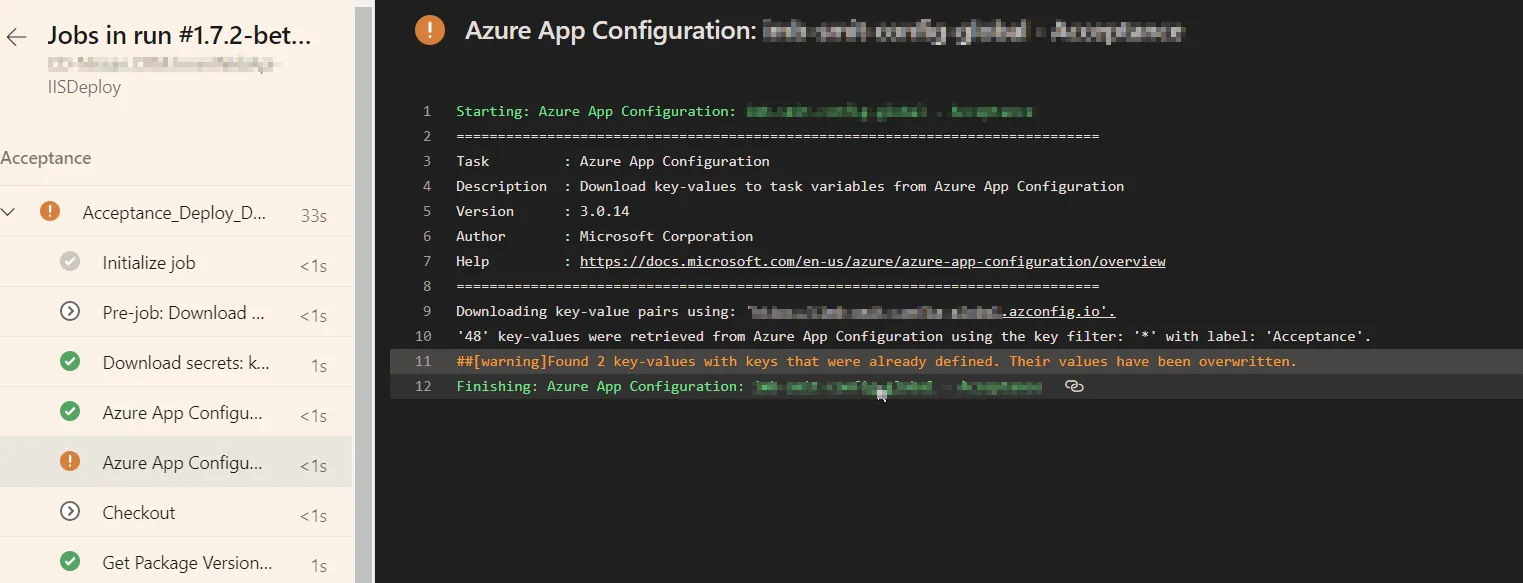Image resolution: width=1523 pixels, height=583 pixels.
Task: Click the skipped-step icon beside Checkout
Action: [x=70, y=512]
